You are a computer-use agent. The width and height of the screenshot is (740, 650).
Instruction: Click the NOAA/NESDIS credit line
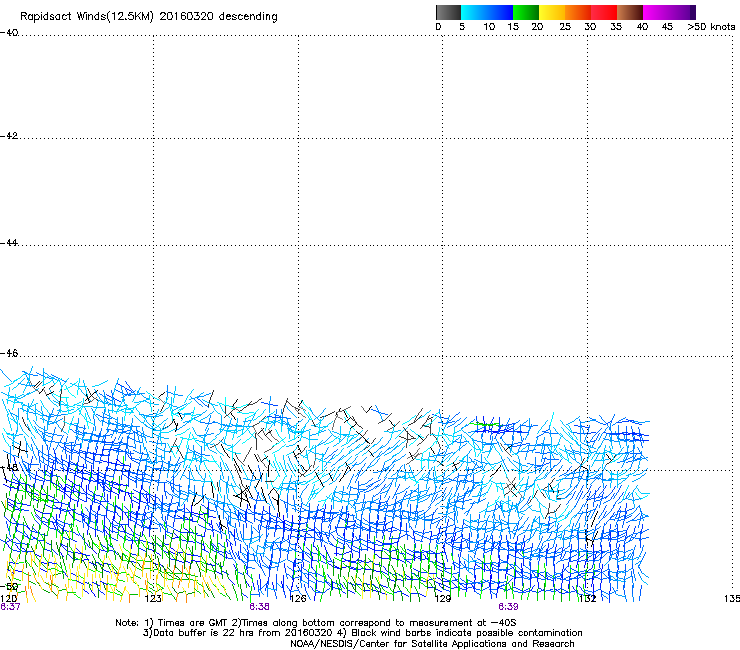point(432,644)
